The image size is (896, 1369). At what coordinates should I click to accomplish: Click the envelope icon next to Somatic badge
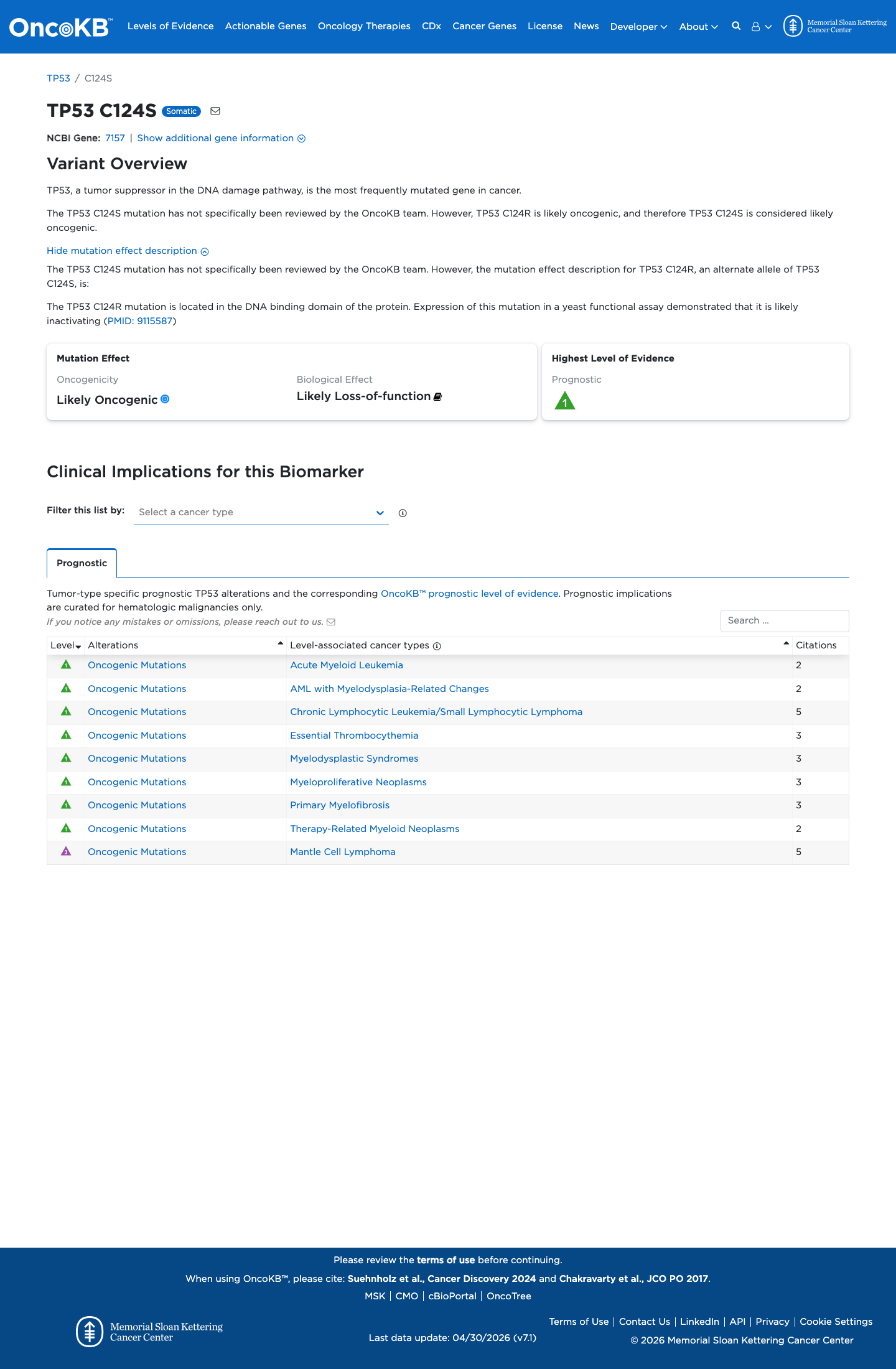tap(215, 111)
